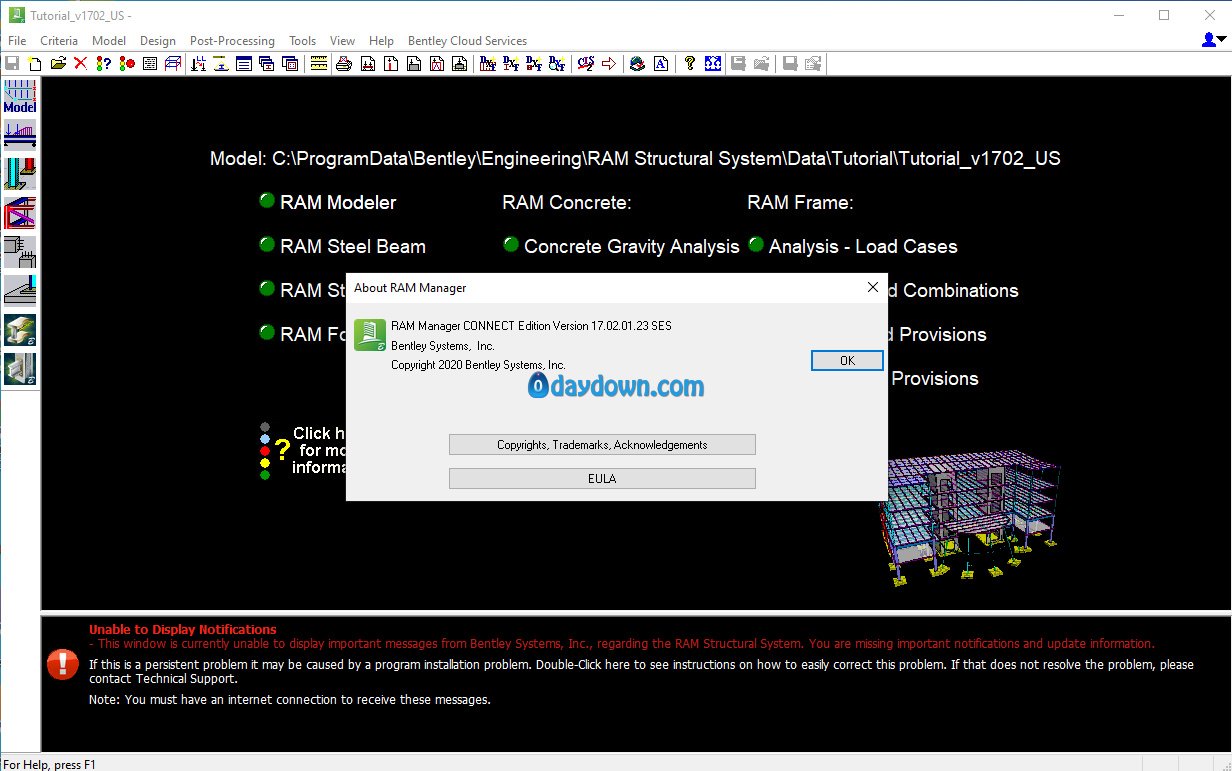Click 'For Help, press F1' status text
The width and height of the screenshot is (1232, 771).
[x=50, y=764]
